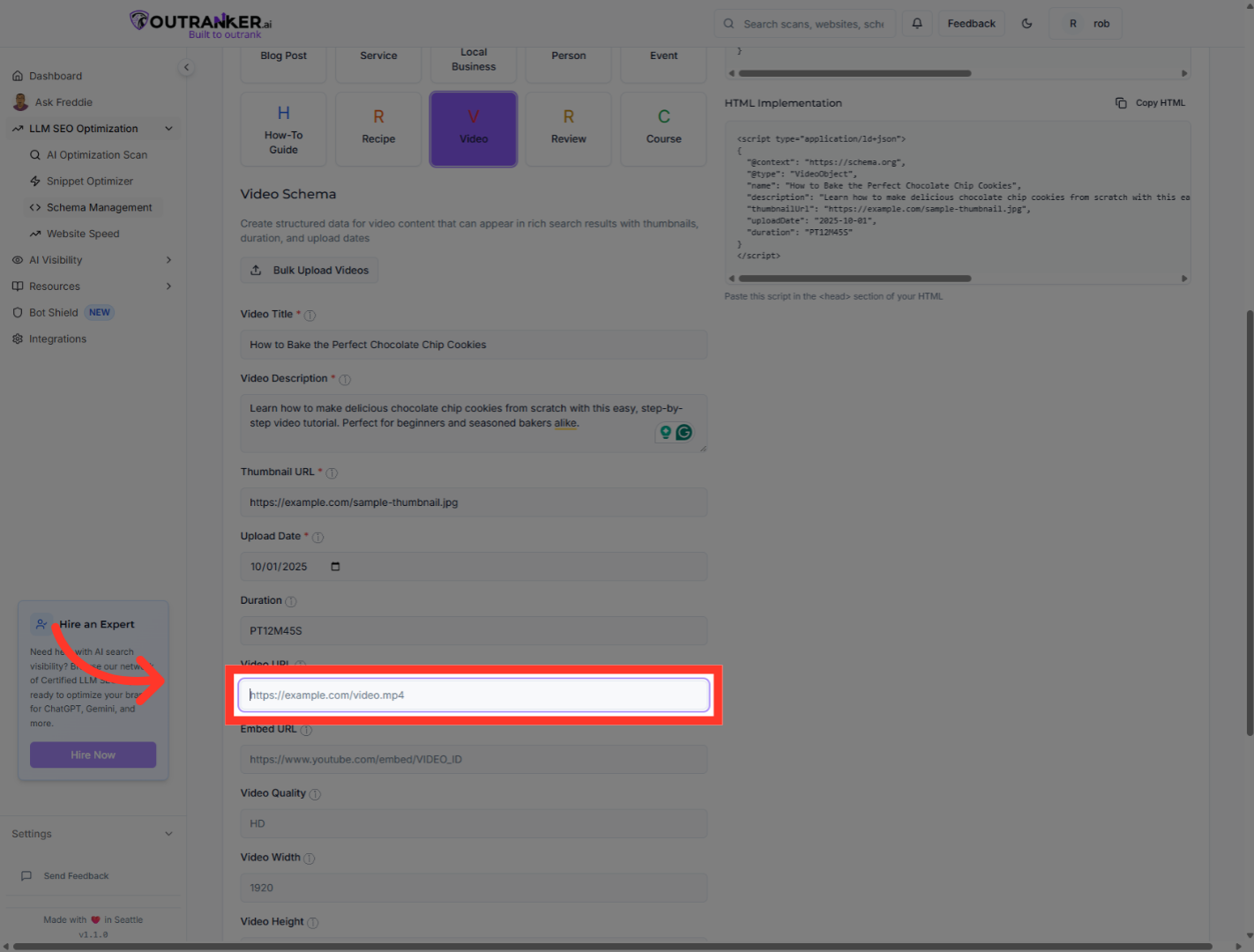Viewport: 1254px width, 952px height.
Task: Click the Video Quality info icon
Action: (315, 795)
